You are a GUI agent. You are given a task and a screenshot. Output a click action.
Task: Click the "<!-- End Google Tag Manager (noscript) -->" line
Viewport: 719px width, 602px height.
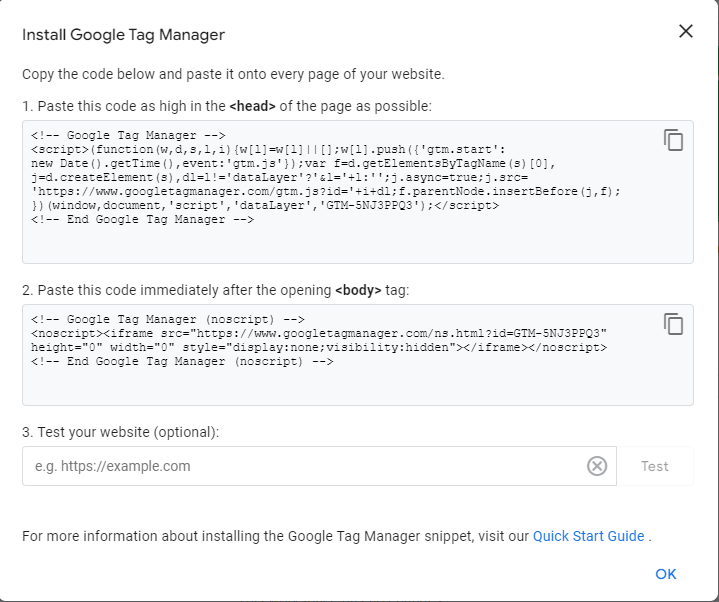[182, 362]
